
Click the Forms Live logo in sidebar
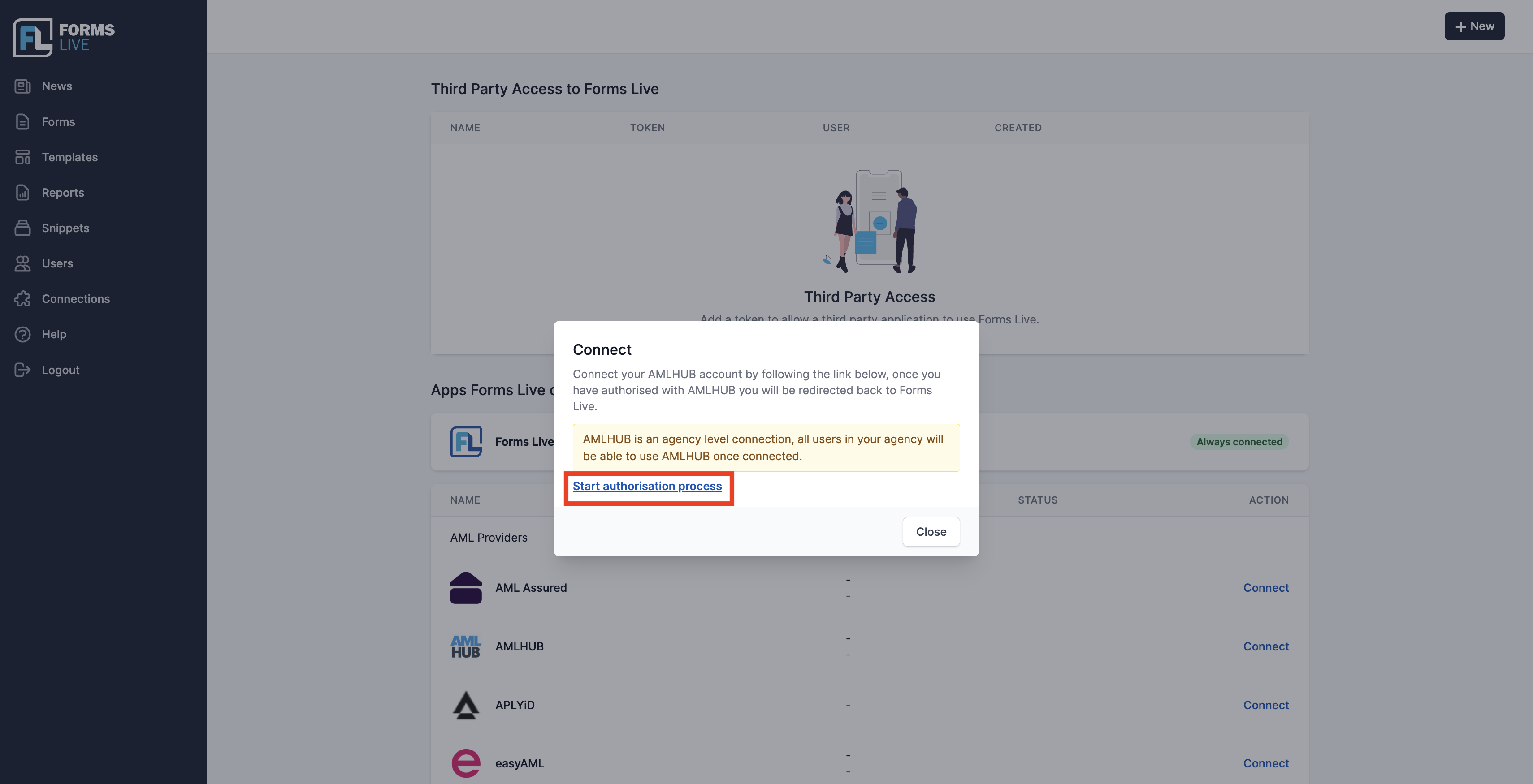[x=64, y=38]
